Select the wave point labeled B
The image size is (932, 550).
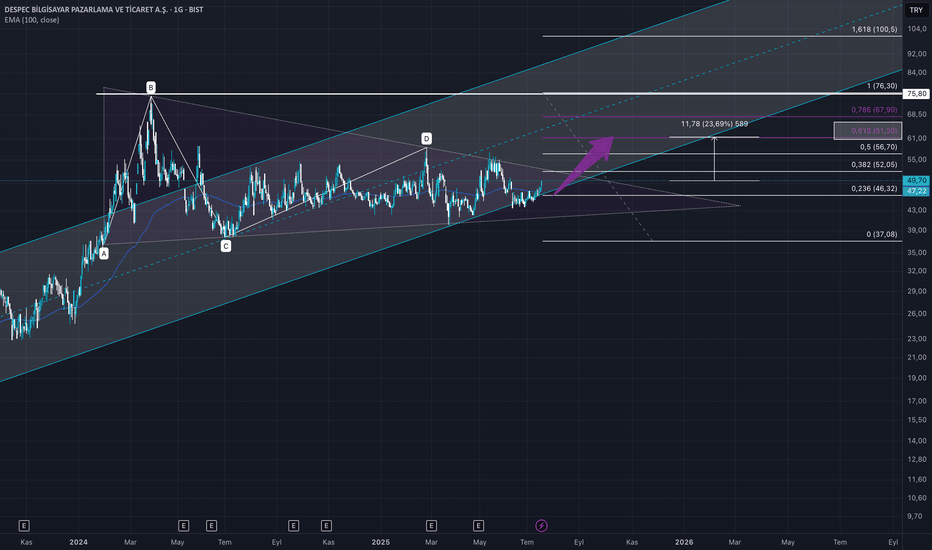(x=151, y=88)
